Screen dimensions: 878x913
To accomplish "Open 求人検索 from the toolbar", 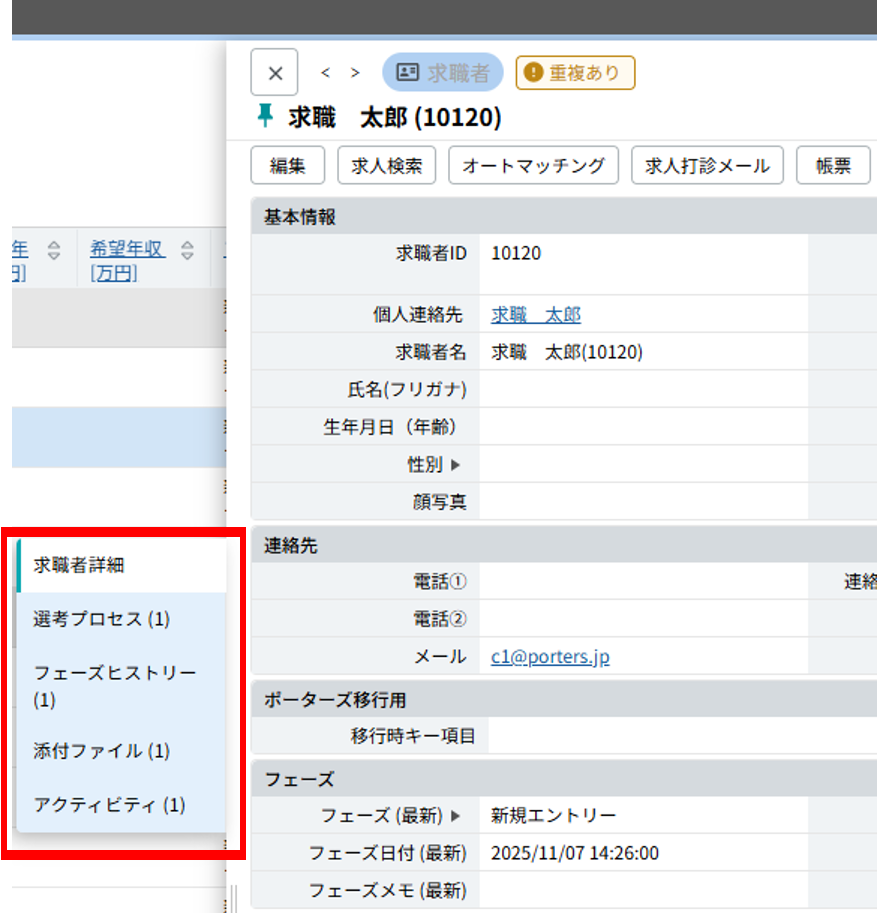I will [386, 166].
